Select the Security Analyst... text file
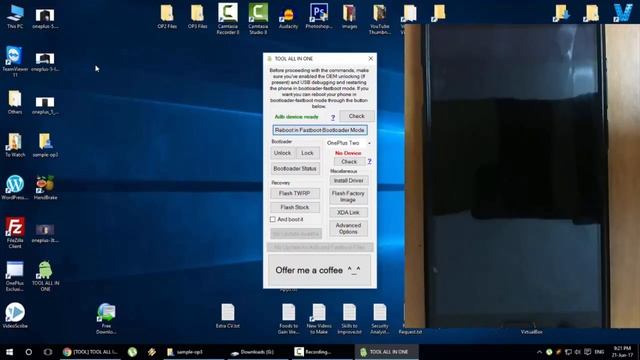Viewport: 640px width, 360px height. point(380,319)
